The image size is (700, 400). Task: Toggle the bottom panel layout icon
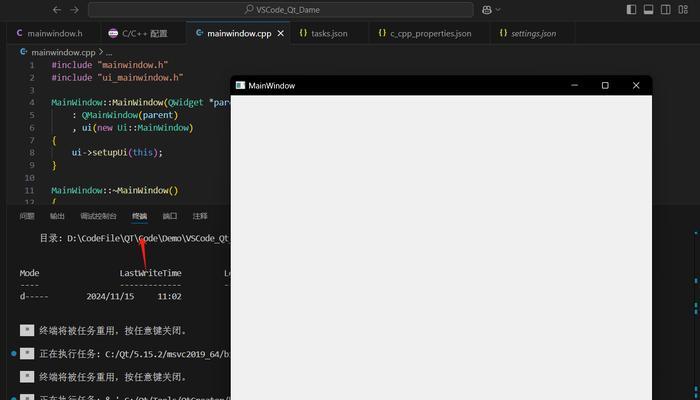(x=649, y=10)
